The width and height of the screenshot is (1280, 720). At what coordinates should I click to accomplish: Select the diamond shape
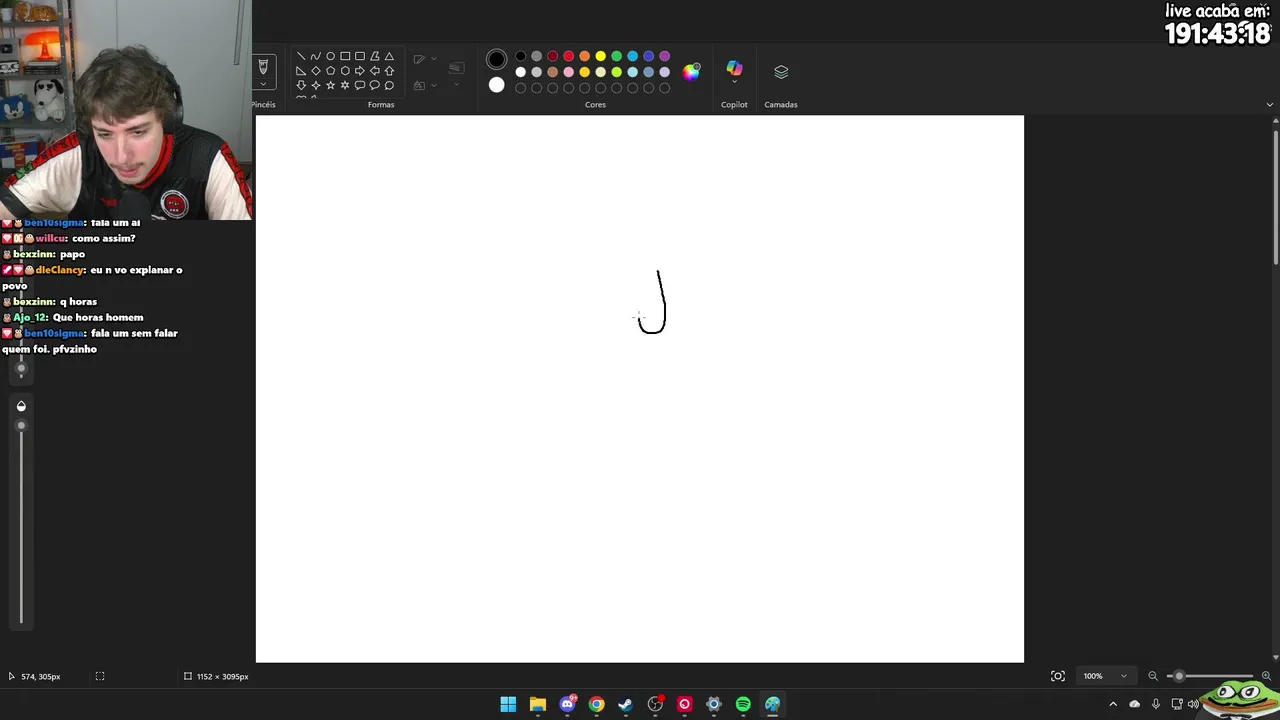pyautogui.click(x=316, y=71)
